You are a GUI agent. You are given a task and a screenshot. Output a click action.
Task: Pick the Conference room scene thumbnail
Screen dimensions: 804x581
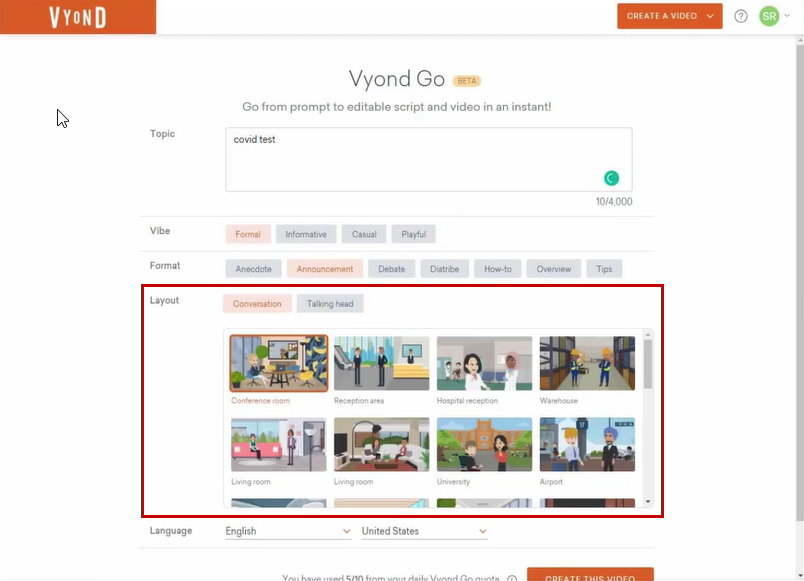(279, 364)
